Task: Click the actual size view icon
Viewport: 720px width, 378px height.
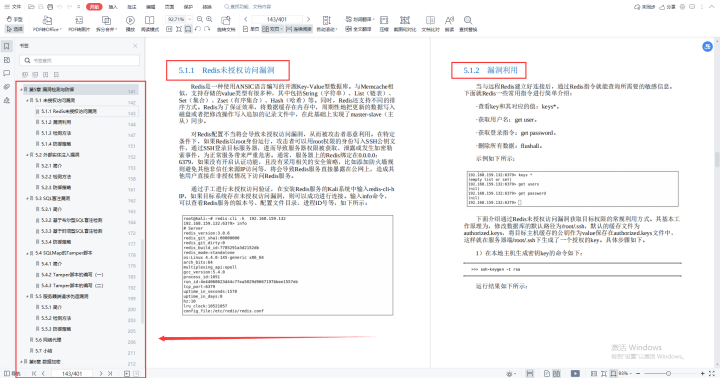Action: pos(169,29)
